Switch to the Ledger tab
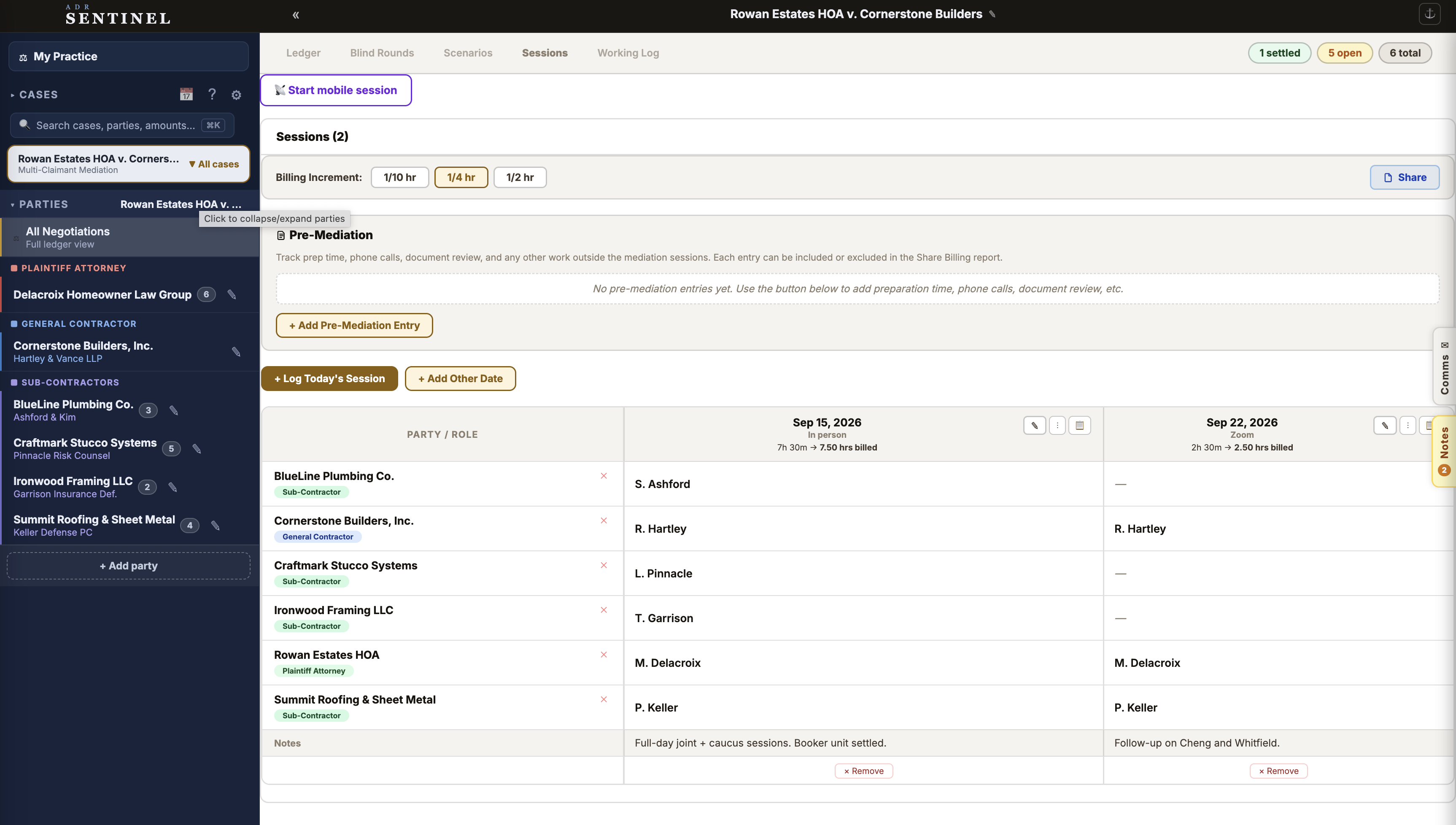 coord(303,53)
